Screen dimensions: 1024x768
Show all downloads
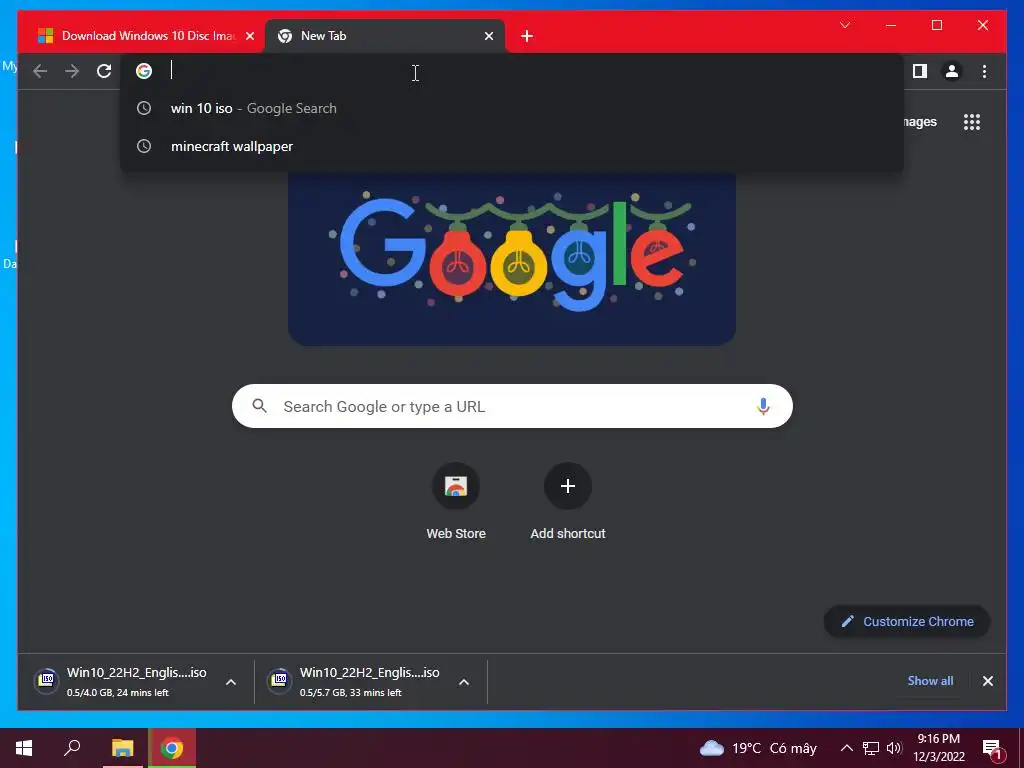click(x=930, y=680)
